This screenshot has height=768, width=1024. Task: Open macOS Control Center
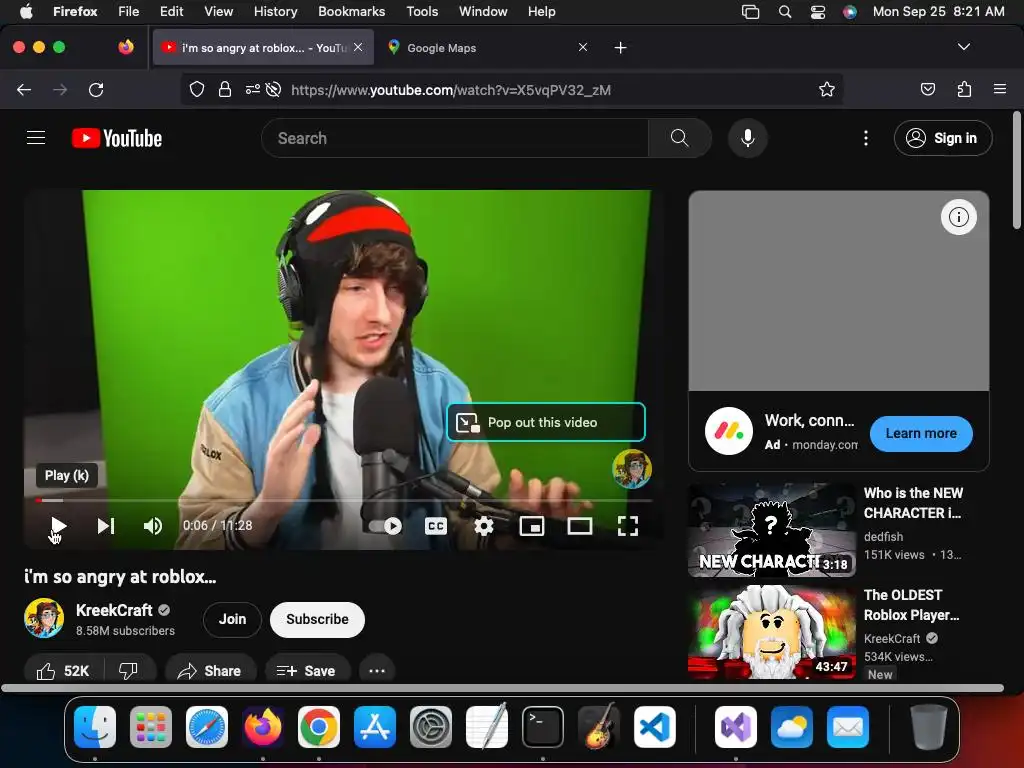tap(818, 12)
